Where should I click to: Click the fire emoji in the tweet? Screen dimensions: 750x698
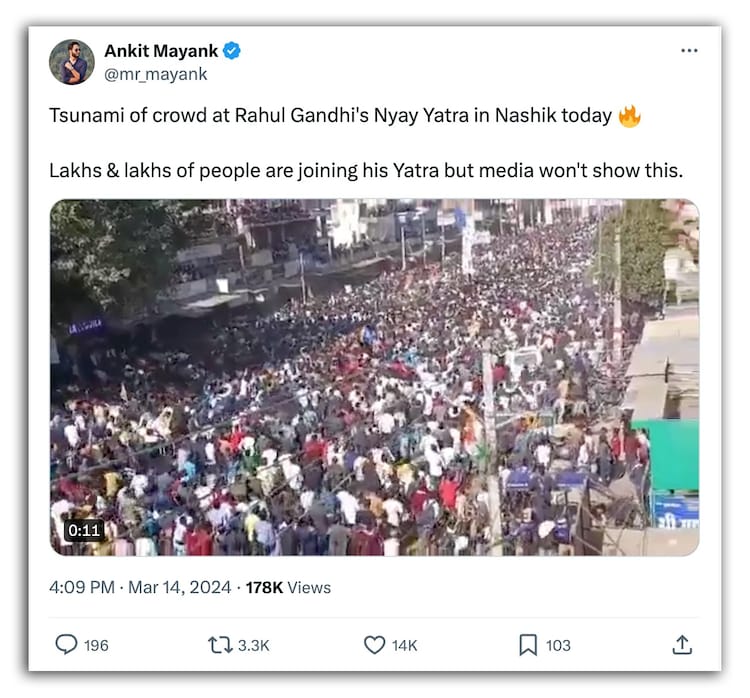click(x=629, y=116)
